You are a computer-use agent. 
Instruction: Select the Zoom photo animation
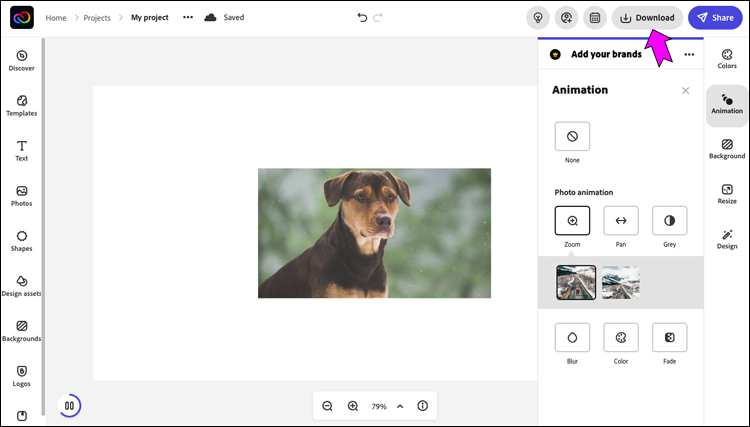click(x=572, y=220)
